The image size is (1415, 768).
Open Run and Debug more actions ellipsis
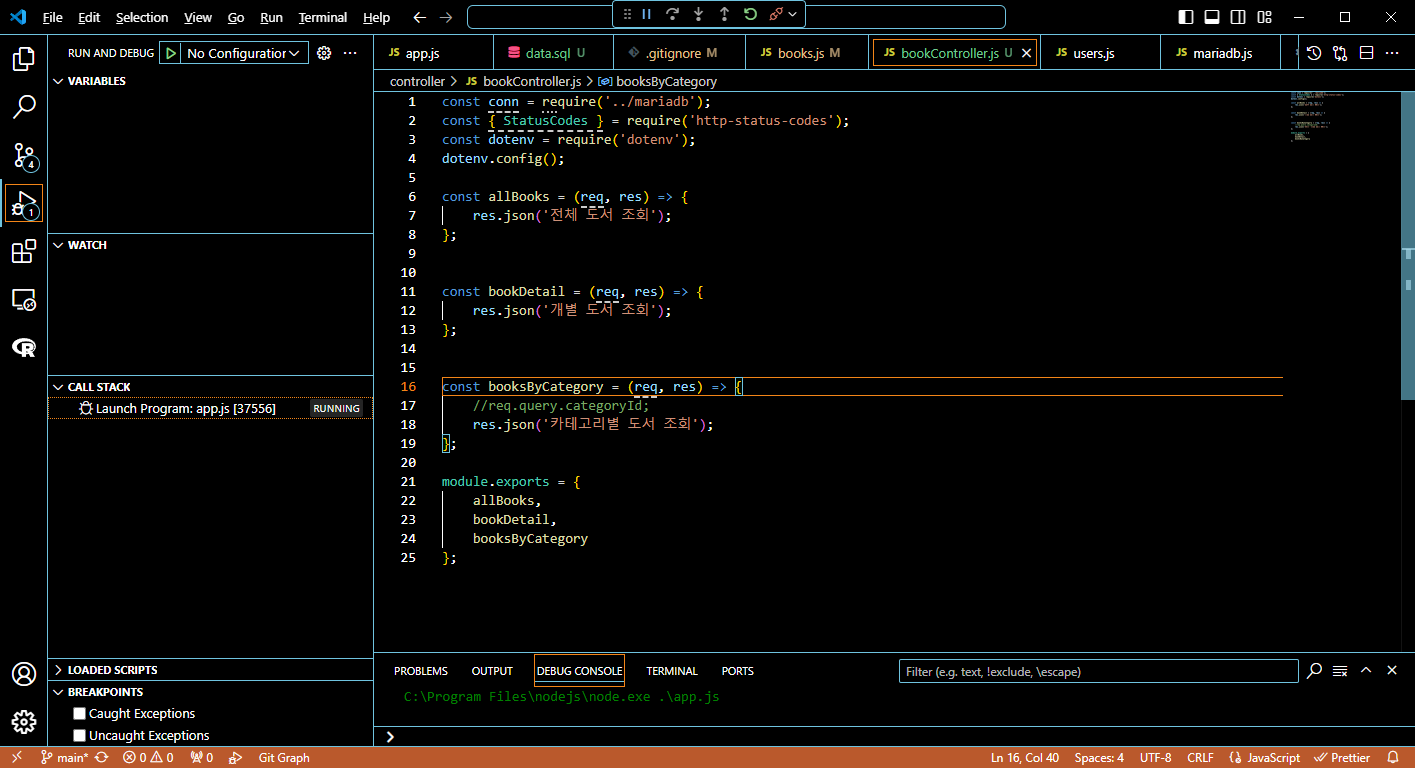pyautogui.click(x=350, y=53)
